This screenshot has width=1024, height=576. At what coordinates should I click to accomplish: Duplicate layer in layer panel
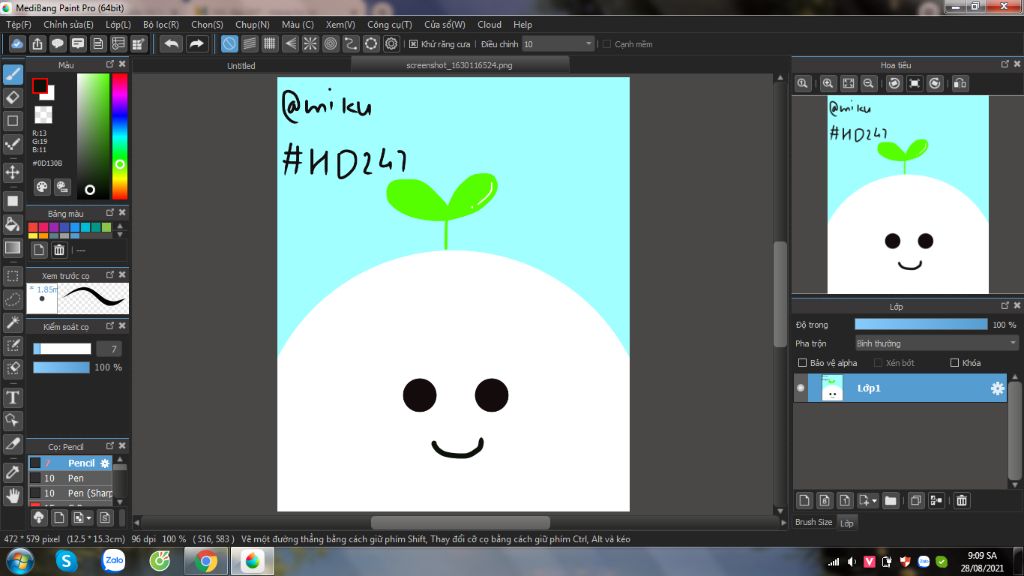pos(916,500)
